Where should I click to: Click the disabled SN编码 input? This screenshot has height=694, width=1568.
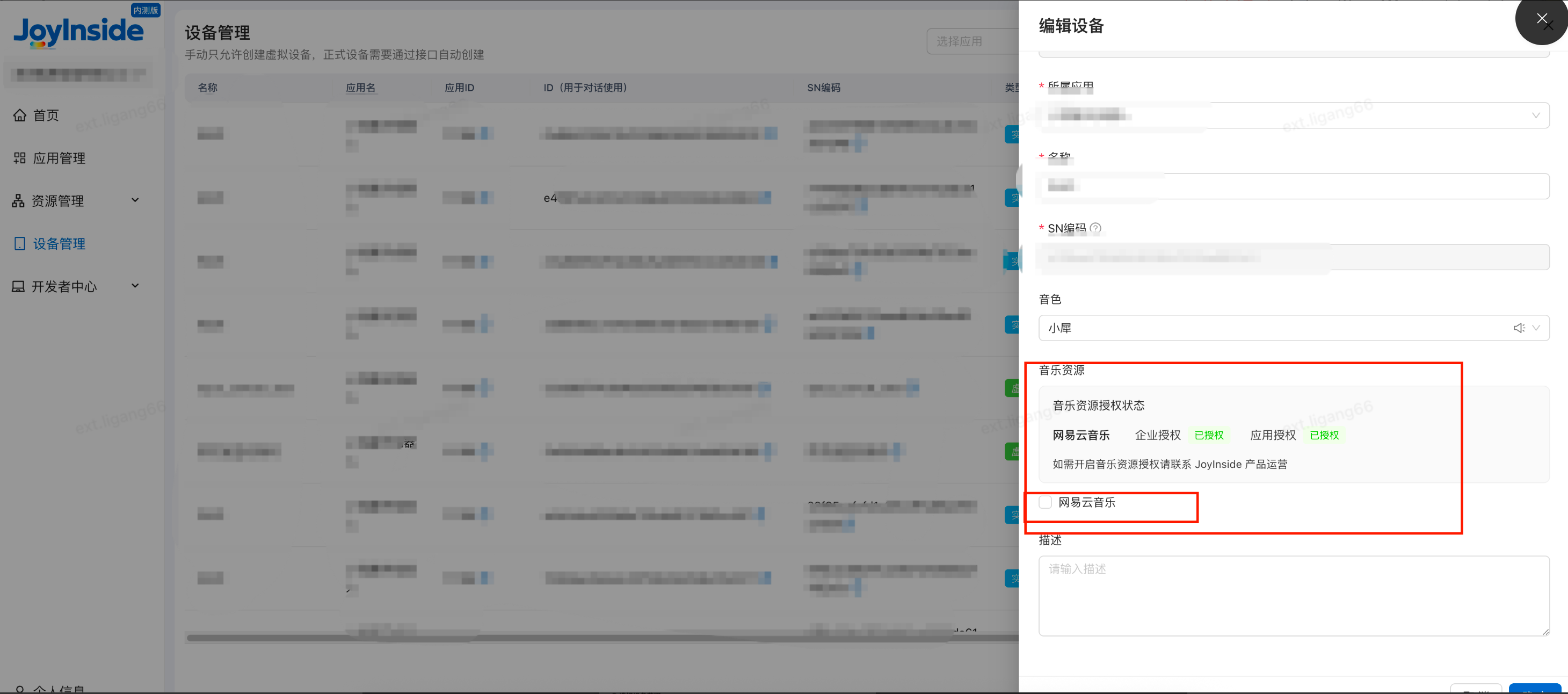coord(1294,257)
